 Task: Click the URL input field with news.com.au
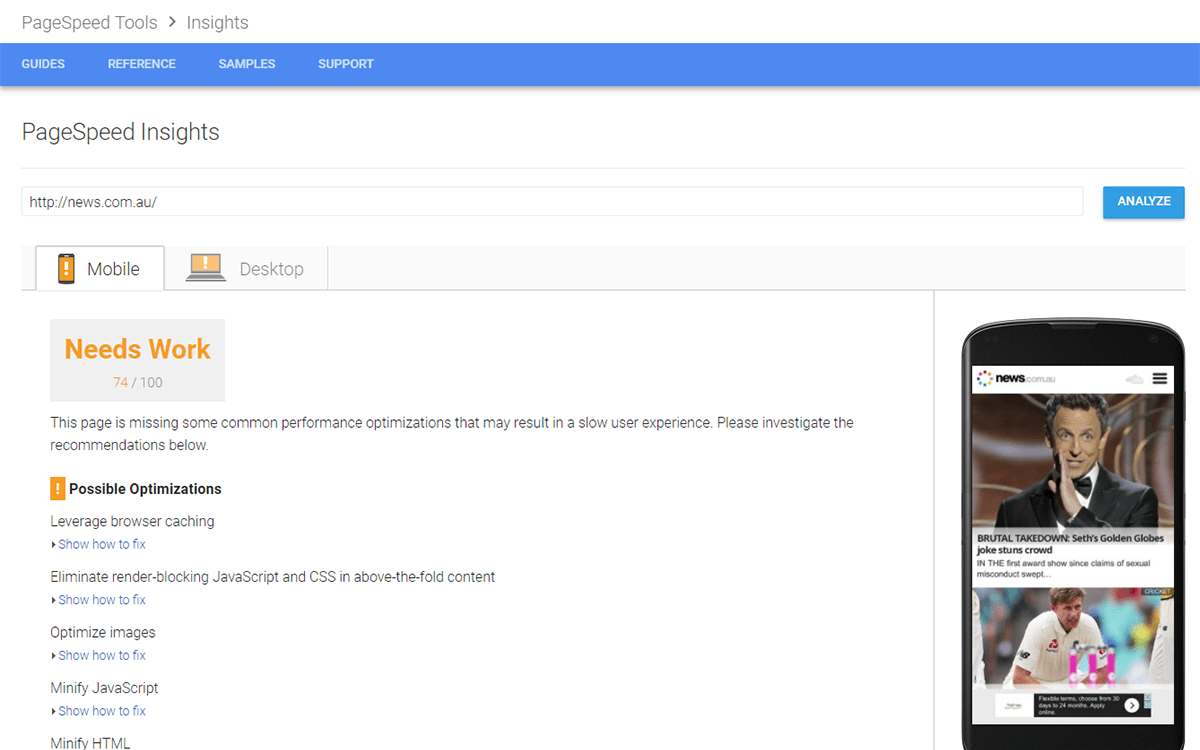[552, 201]
